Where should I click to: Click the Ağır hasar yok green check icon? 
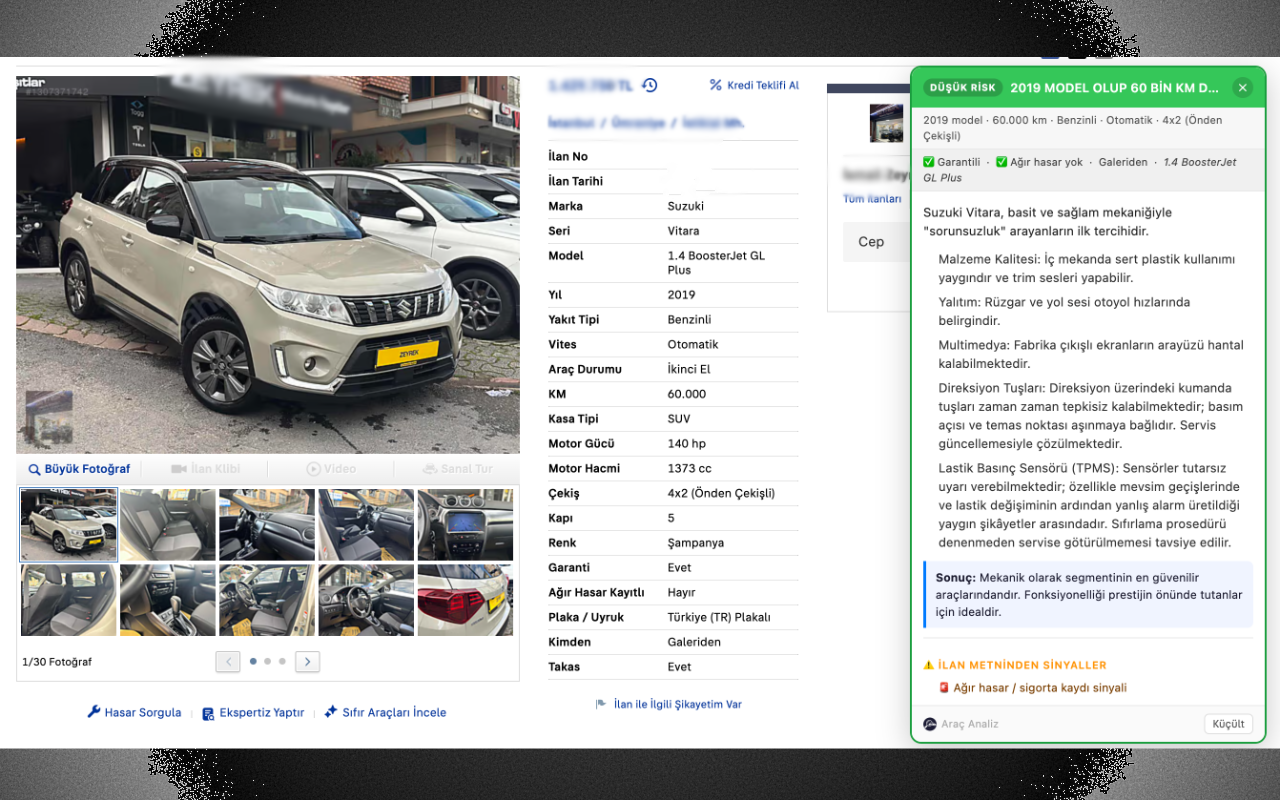click(x=1002, y=162)
